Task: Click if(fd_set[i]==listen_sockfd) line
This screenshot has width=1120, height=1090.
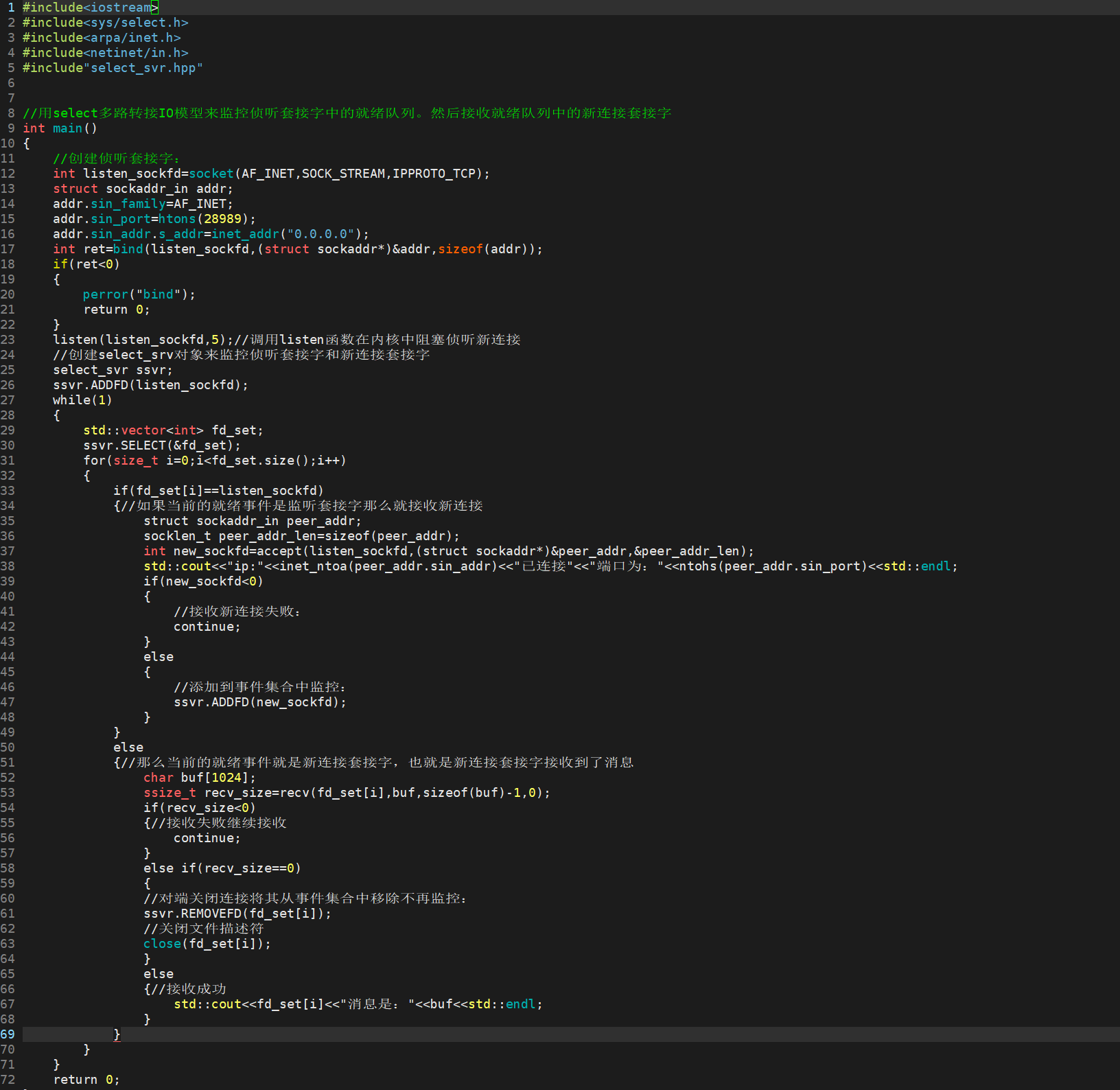Action: tap(219, 491)
